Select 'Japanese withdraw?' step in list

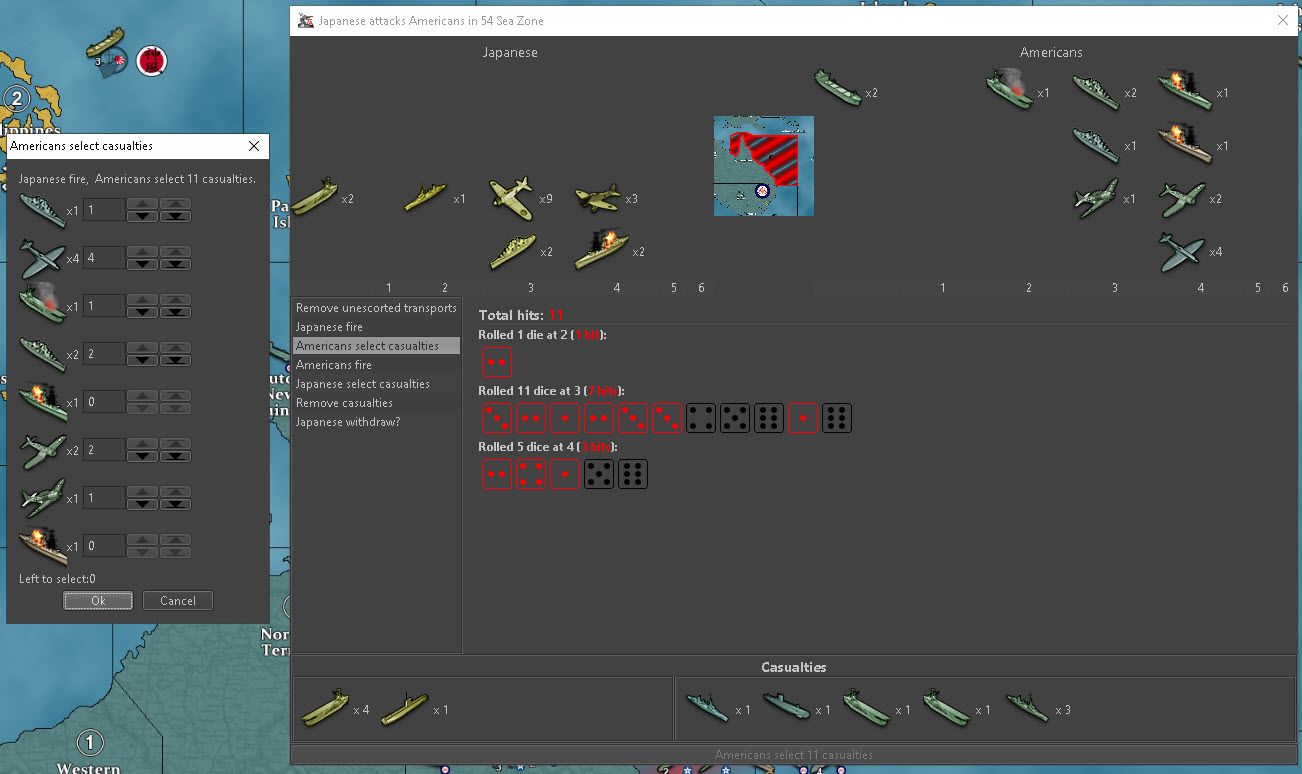click(347, 422)
